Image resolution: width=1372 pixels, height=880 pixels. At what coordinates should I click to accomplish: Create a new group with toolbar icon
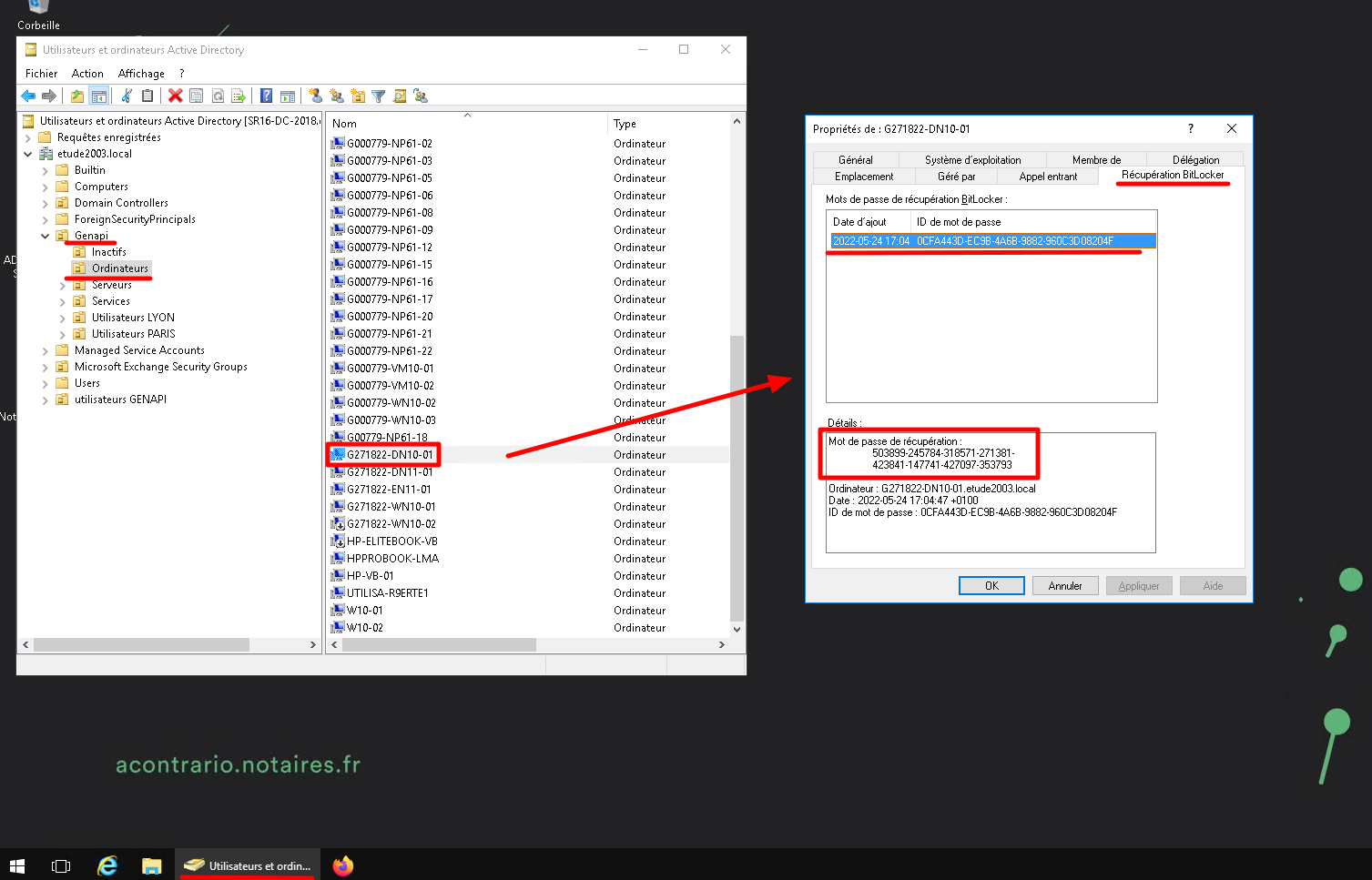coord(337,96)
